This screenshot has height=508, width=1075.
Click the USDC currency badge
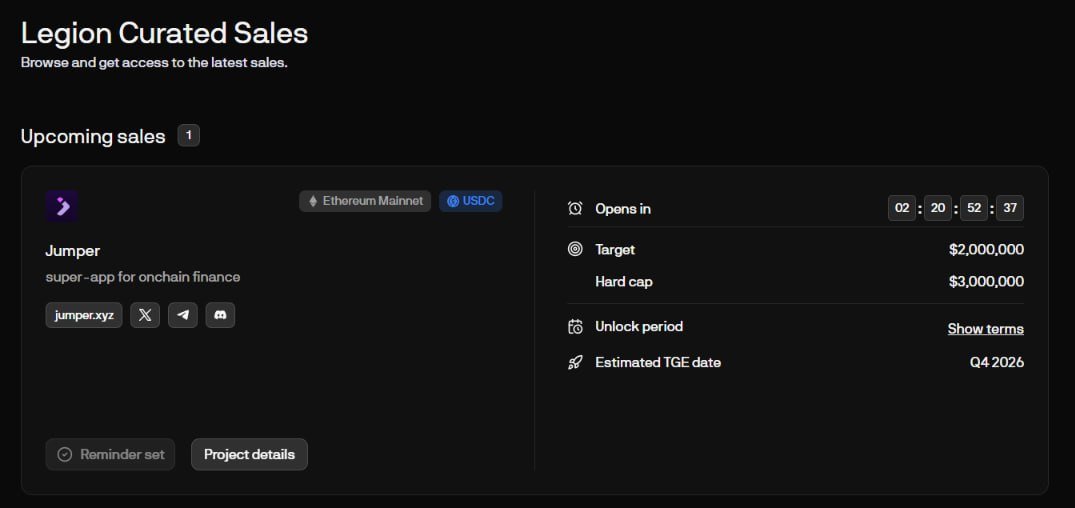pos(471,202)
